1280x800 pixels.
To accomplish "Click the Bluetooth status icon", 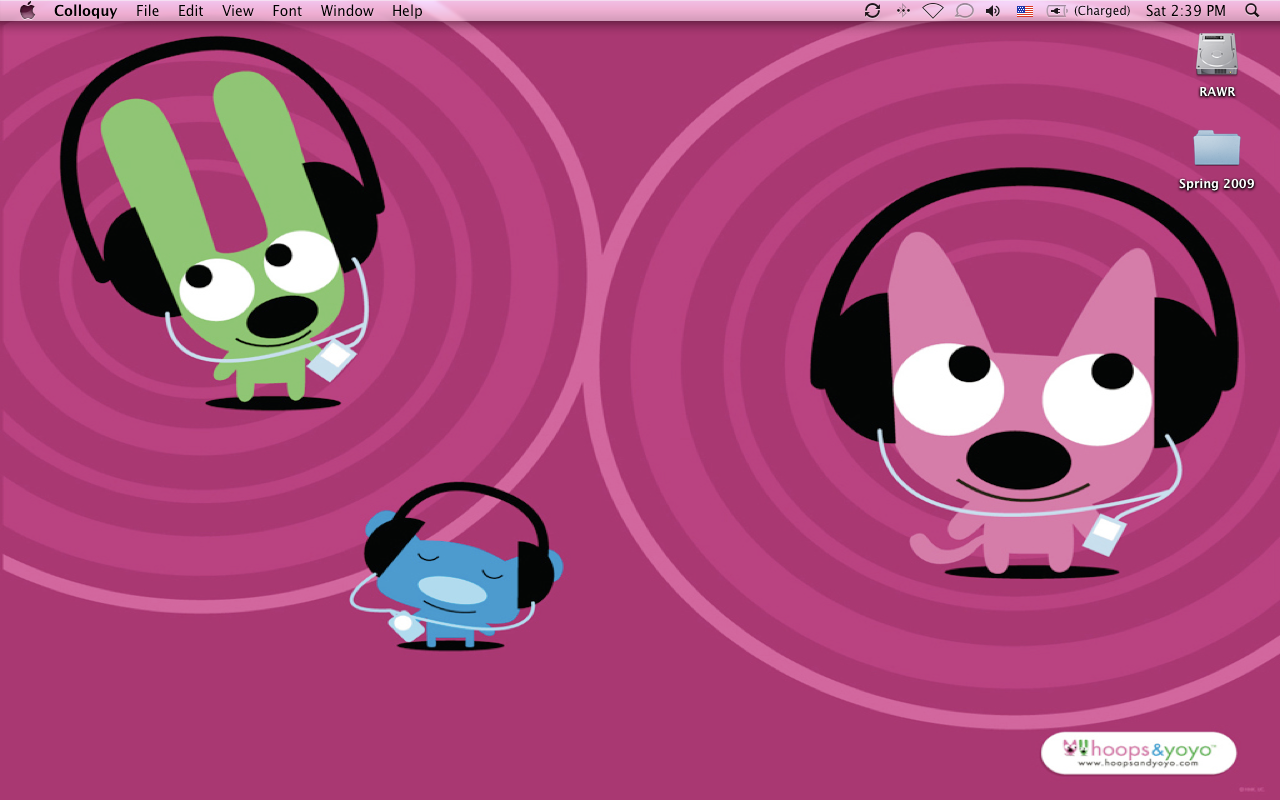I will (x=903, y=11).
